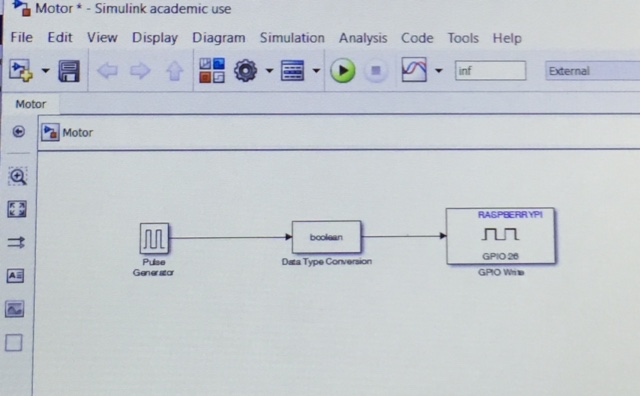Open the Library Browser icon
This screenshot has height=396, width=640.
[x=212, y=71]
